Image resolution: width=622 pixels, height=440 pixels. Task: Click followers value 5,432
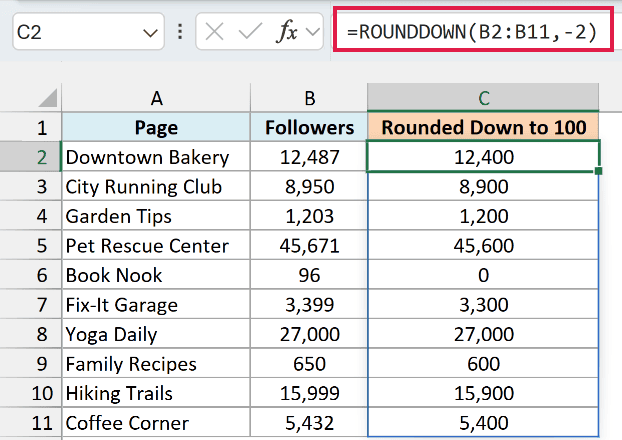309,423
